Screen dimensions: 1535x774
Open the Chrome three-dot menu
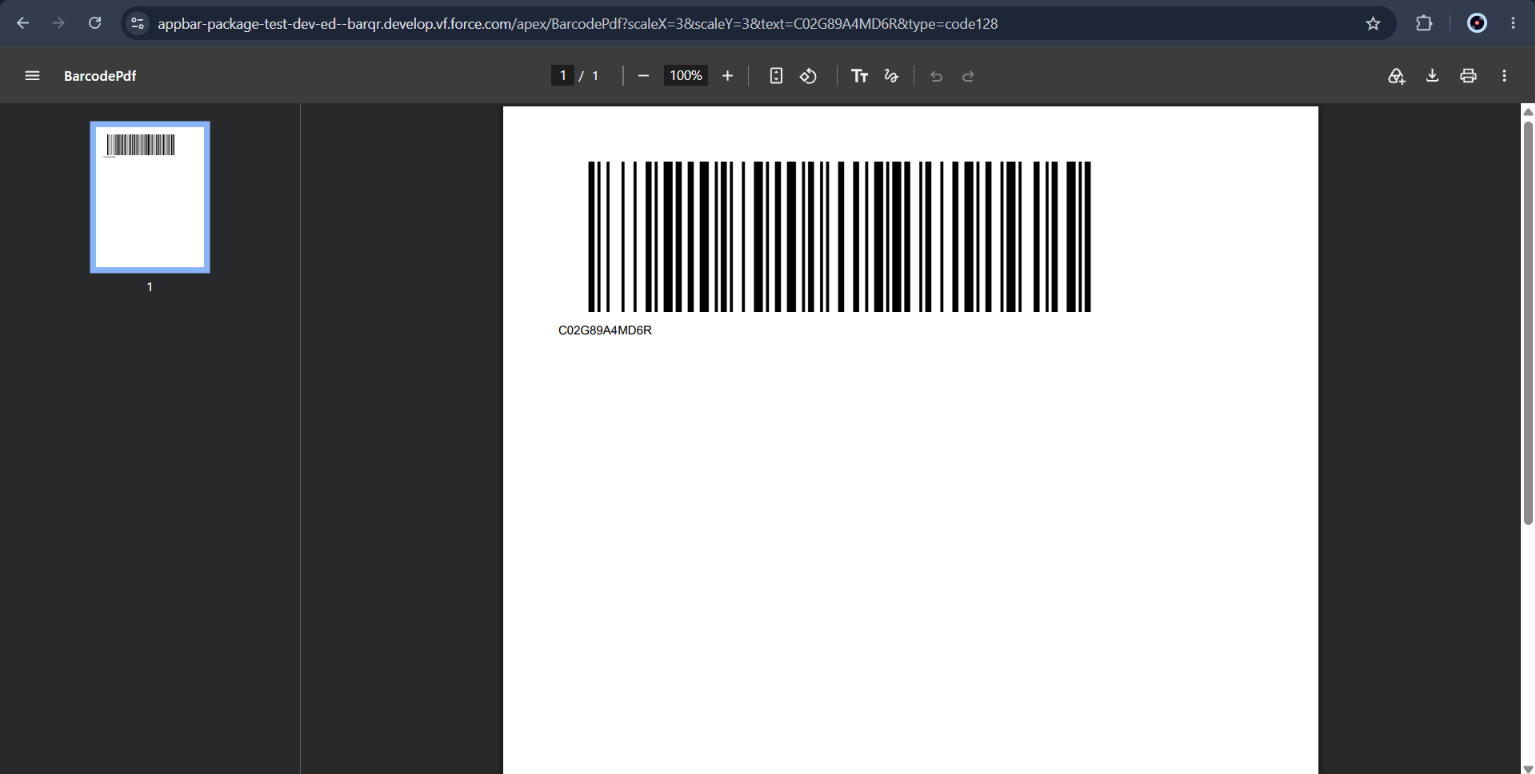tap(1512, 23)
